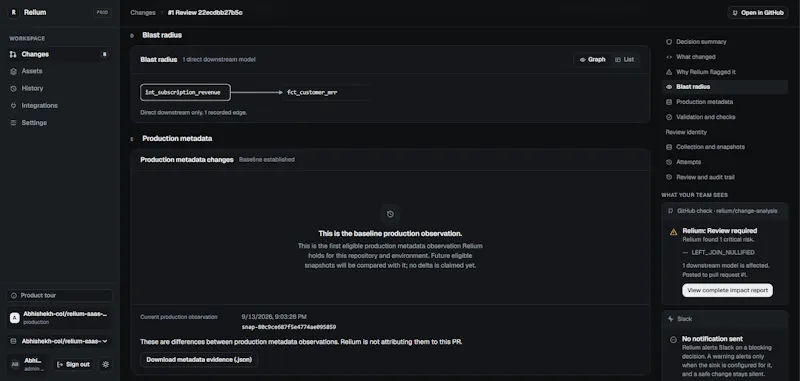The height and width of the screenshot is (381, 800).
Task: Click the clock icon beside Attempts
Action: pos(669,162)
